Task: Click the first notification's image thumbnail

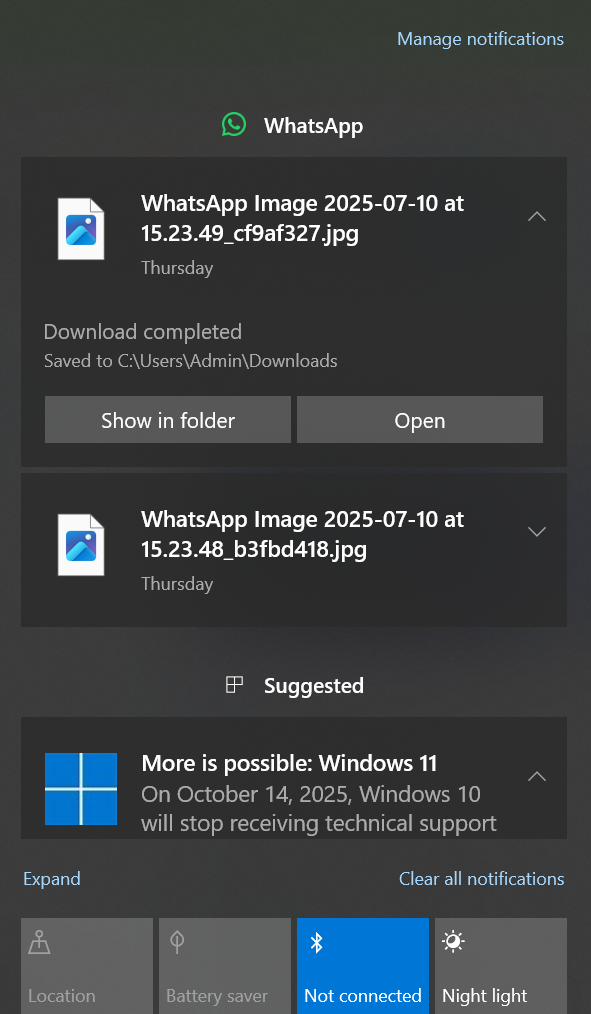Action: tap(80, 228)
